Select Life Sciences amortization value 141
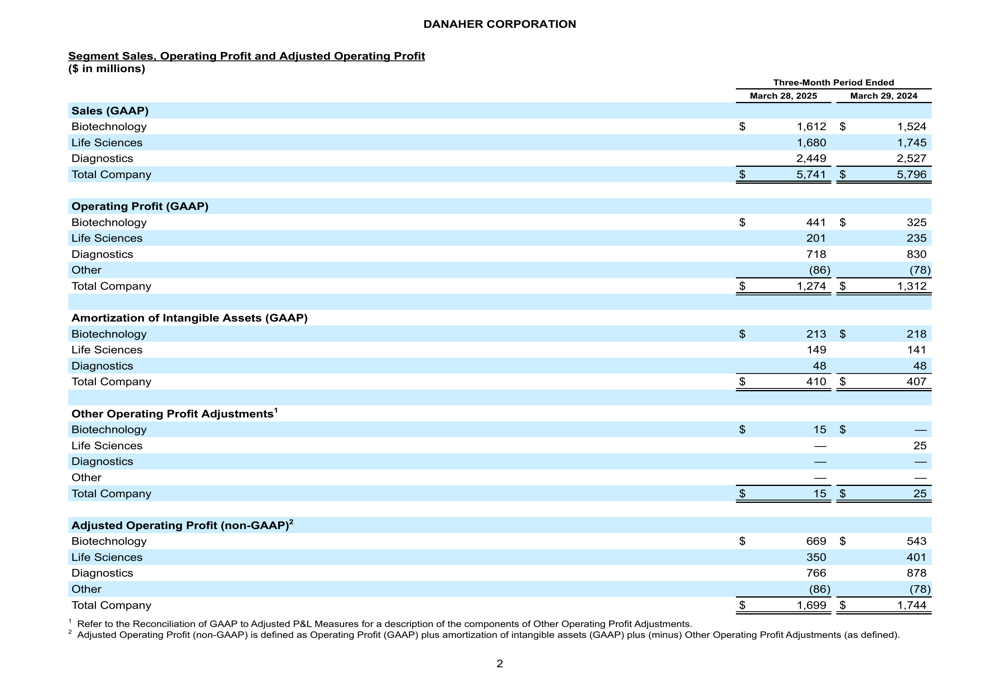This screenshot has height=685, width=1000. click(917, 350)
